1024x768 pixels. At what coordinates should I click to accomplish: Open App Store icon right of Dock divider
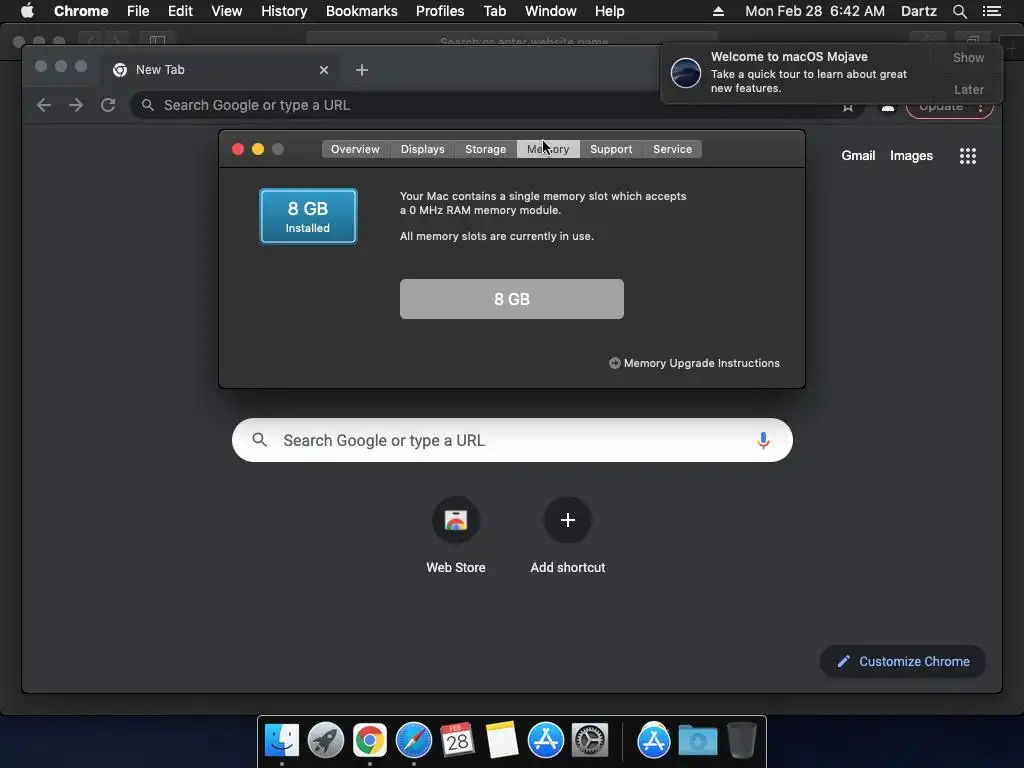654,741
